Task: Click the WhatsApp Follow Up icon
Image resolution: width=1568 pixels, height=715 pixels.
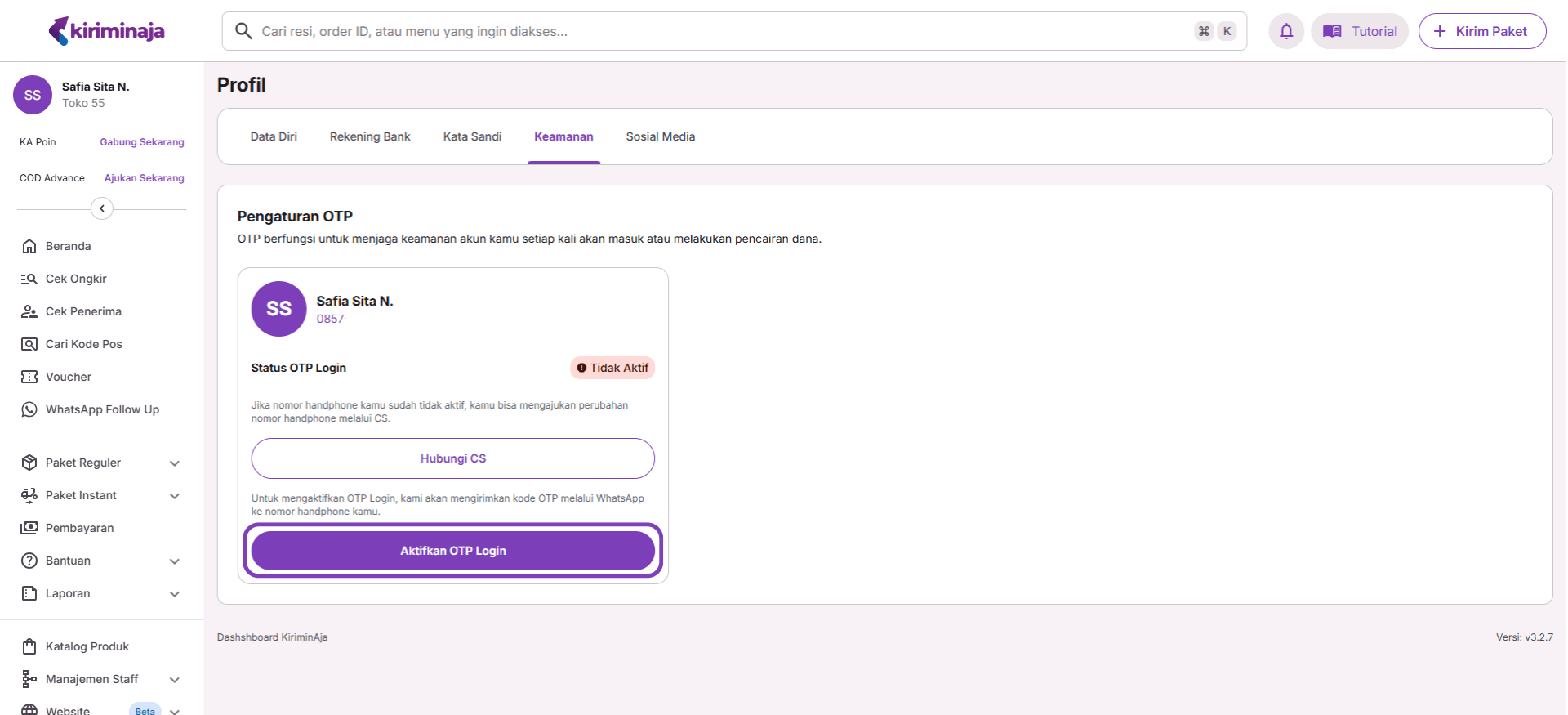Action: pos(29,409)
